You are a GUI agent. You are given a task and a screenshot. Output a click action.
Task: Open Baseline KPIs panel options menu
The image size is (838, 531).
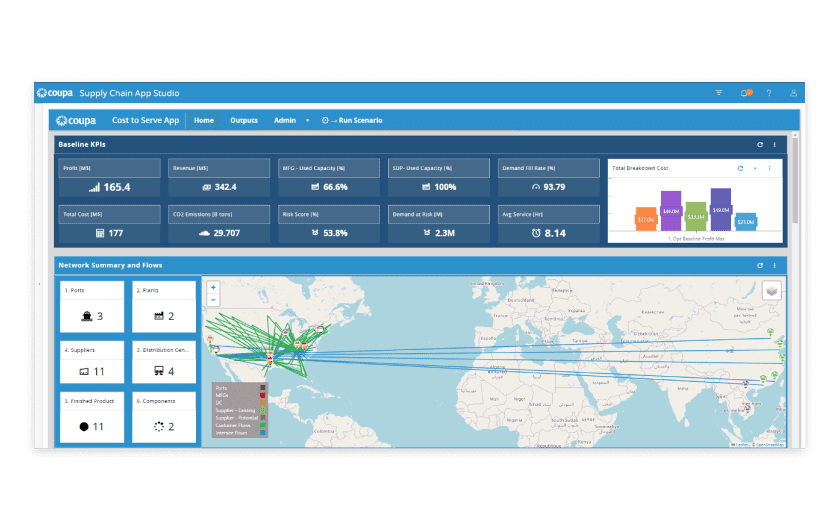(x=774, y=145)
